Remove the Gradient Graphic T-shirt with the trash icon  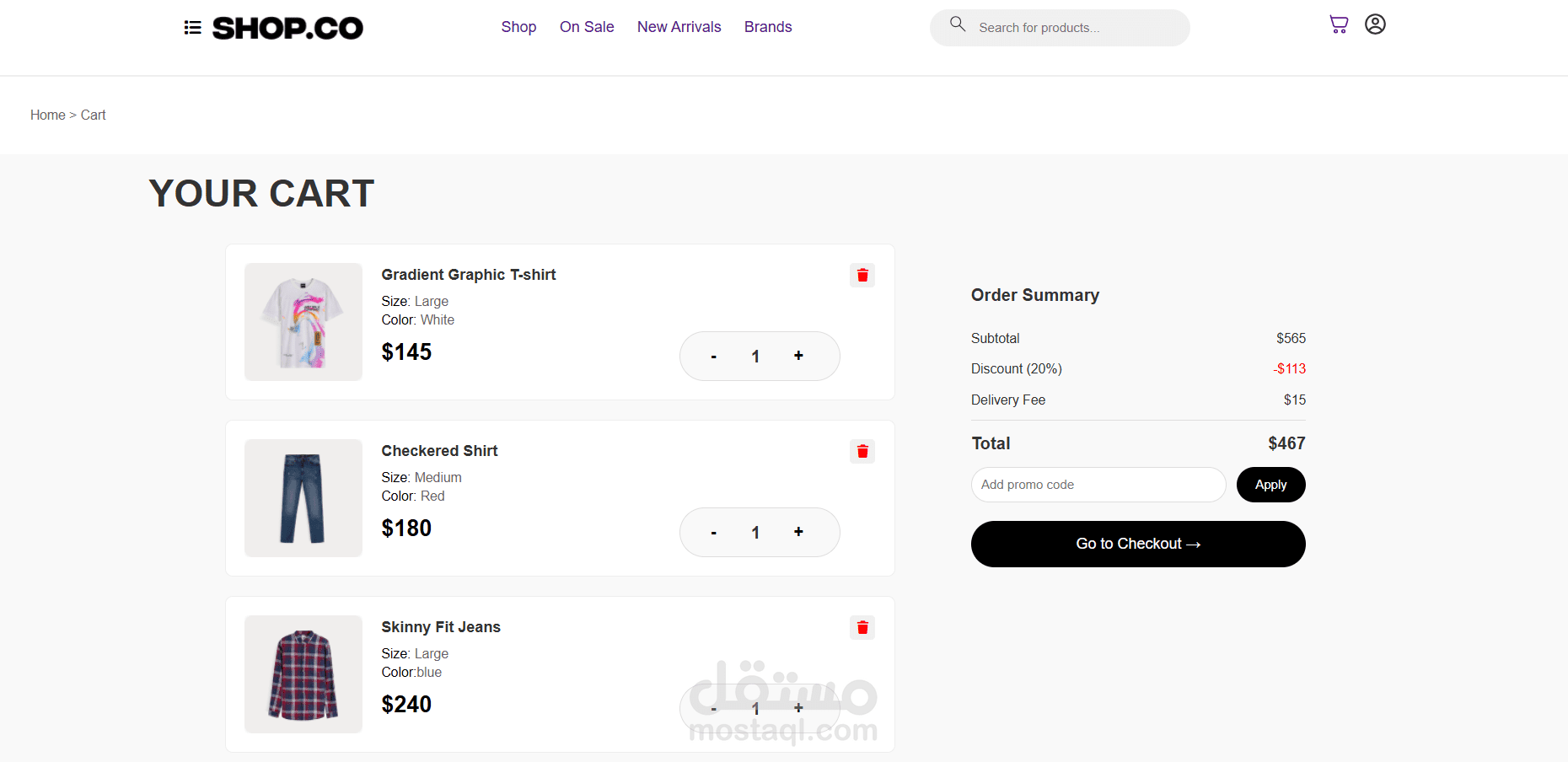(862, 275)
